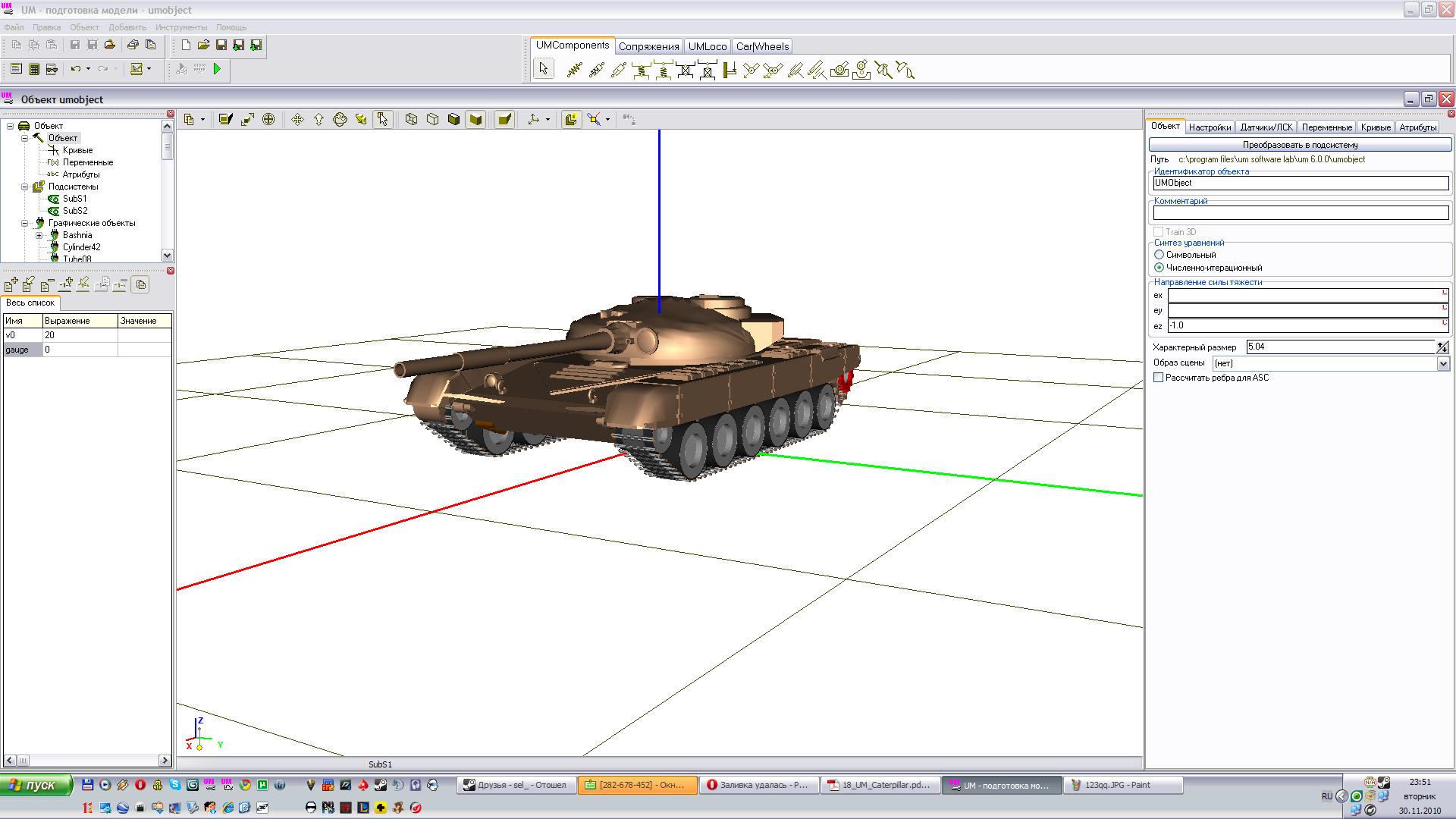Screen dimensions: 1456x819
Task: Collapse the Подсистемы tree node
Action: (25, 187)
